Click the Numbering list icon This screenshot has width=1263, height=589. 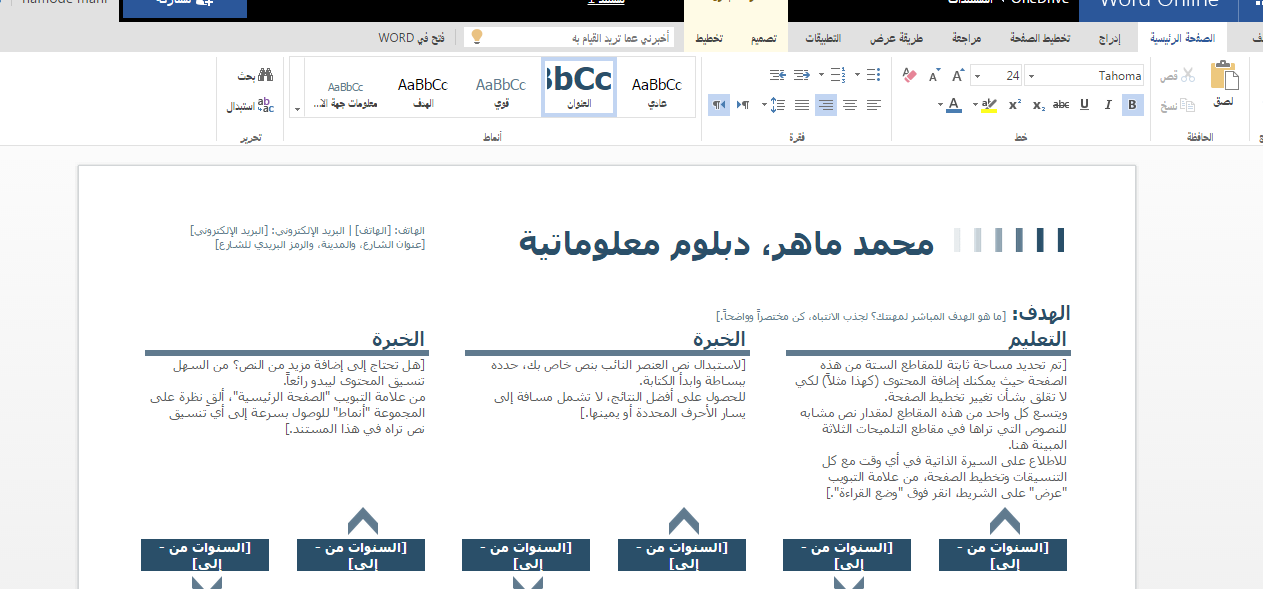[x=838, y=75]
